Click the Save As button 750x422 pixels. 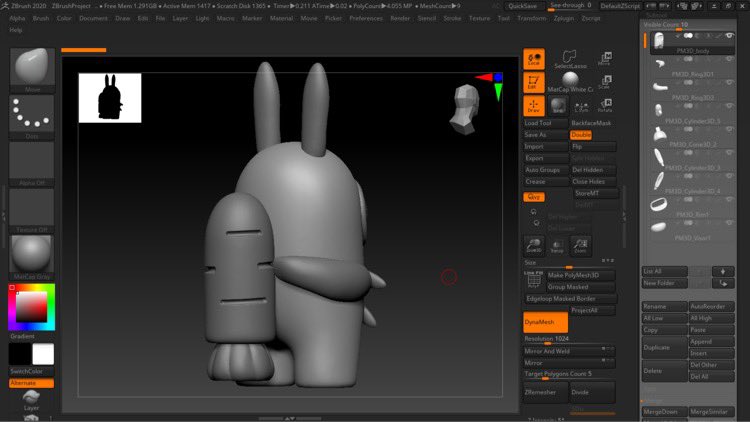tap(545, 135)
